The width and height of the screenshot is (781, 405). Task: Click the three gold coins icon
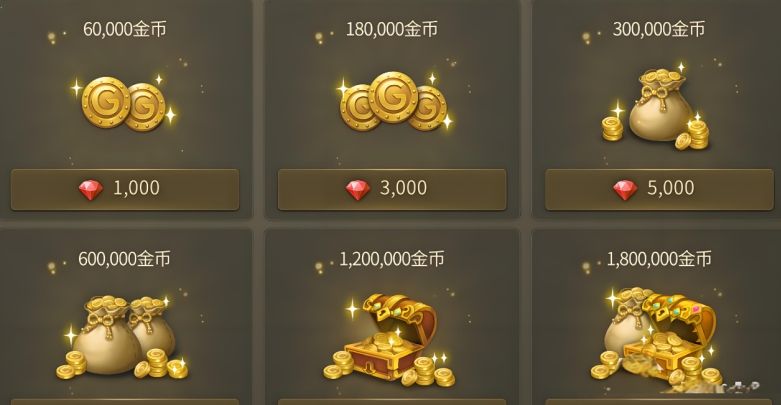tap(393, 102)
